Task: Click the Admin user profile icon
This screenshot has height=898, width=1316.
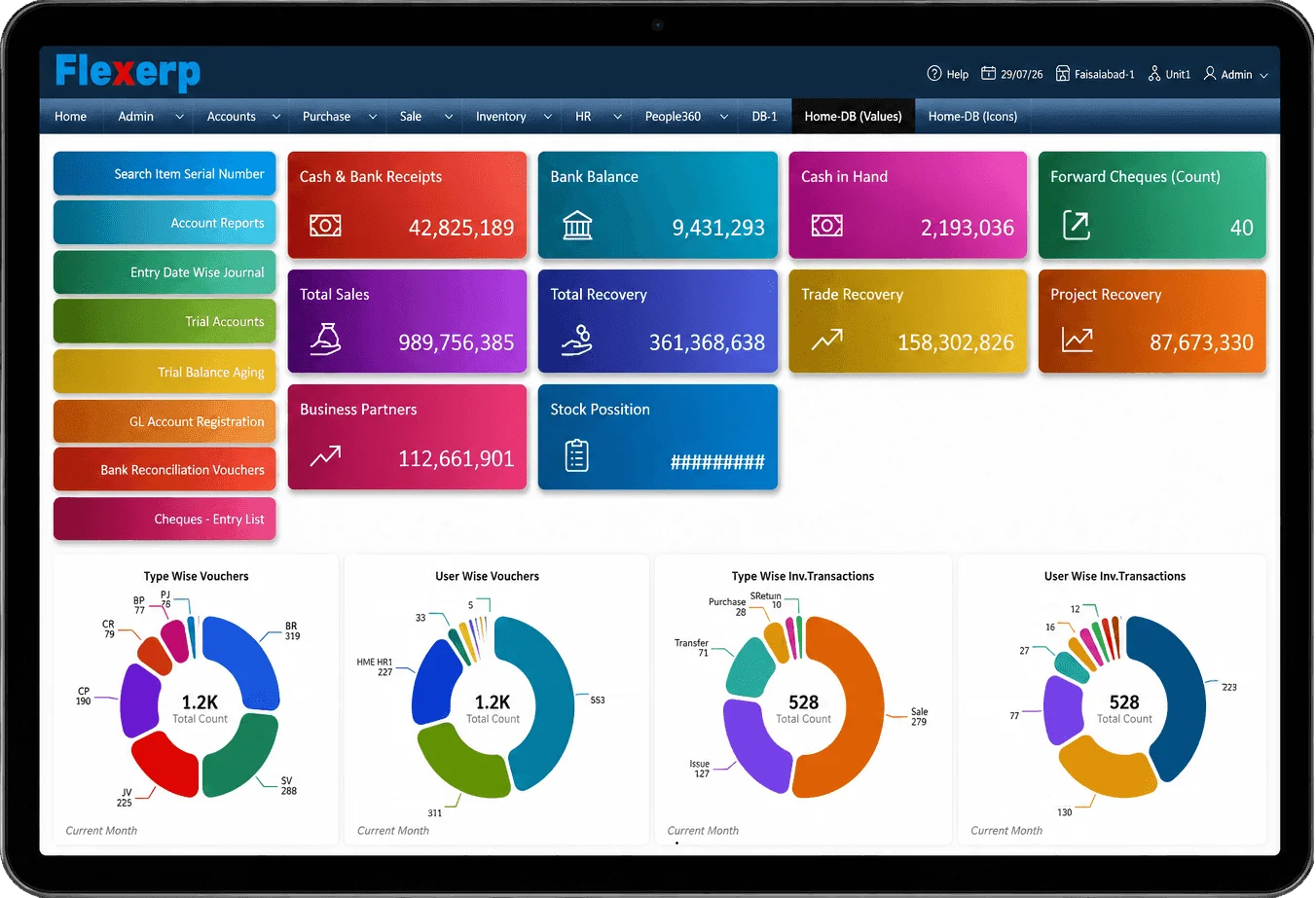Action: point(1210,74)
